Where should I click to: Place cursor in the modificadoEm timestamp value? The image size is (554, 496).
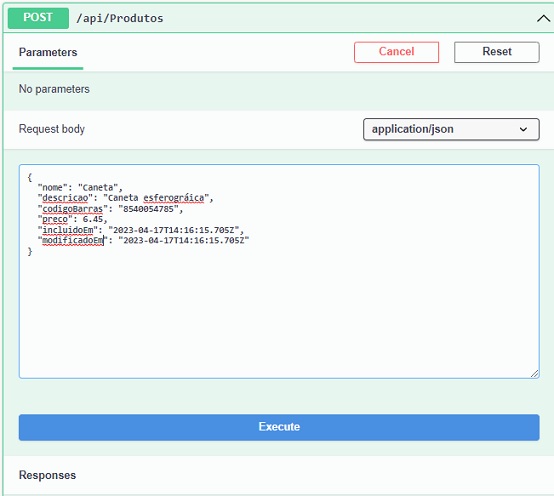(x=184, y=241)
